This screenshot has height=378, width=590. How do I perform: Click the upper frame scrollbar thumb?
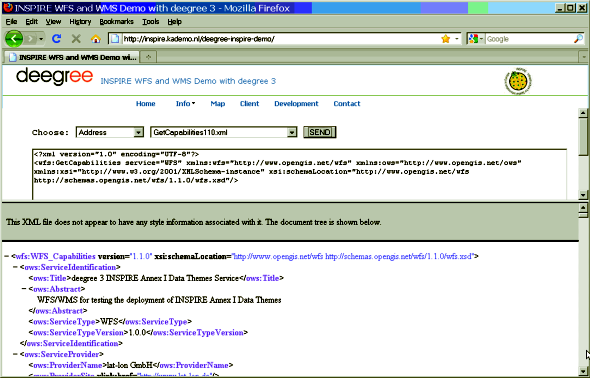584,136
